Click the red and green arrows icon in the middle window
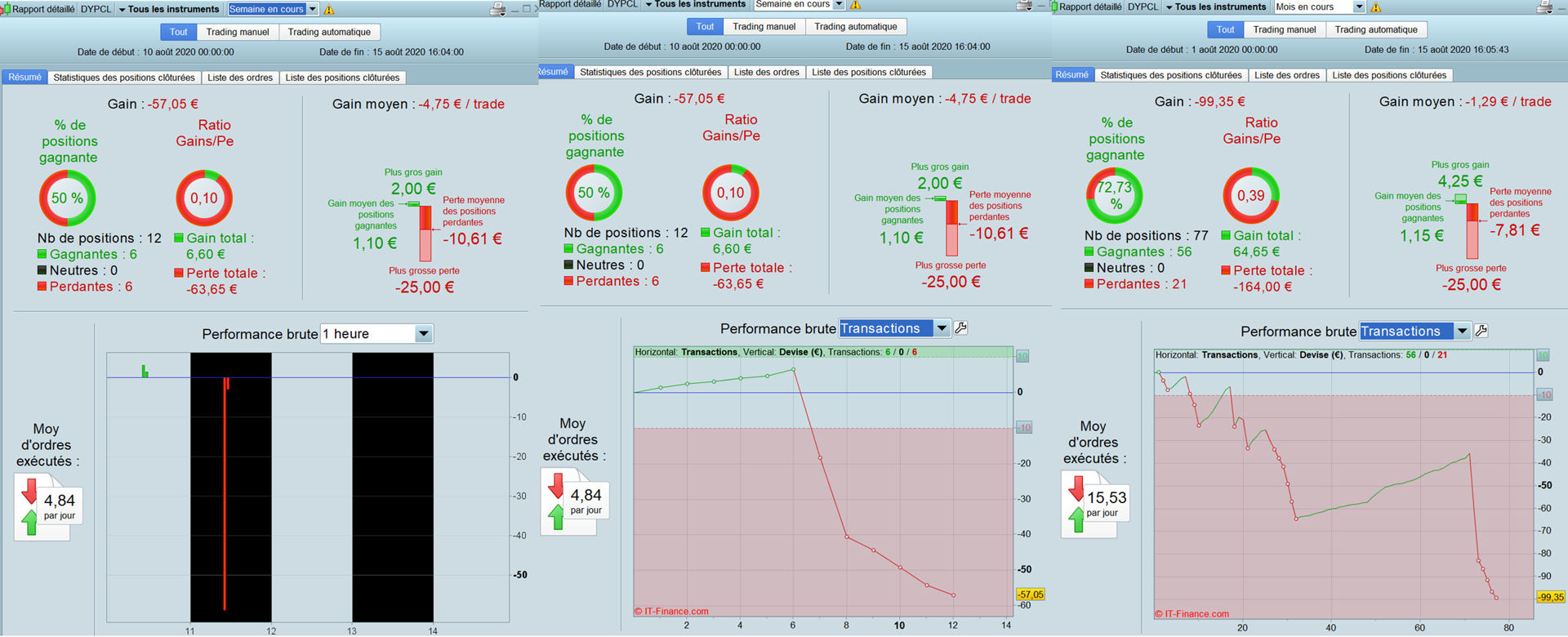The image size is (1568, 637). (557, 501)
